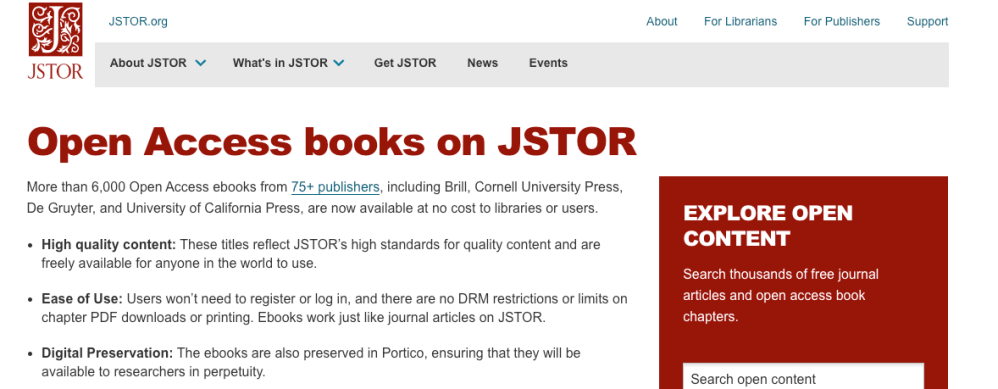This screenshot has height=389, width=998.
Task: Select the About JSTOR menu label
Action: 148,63
